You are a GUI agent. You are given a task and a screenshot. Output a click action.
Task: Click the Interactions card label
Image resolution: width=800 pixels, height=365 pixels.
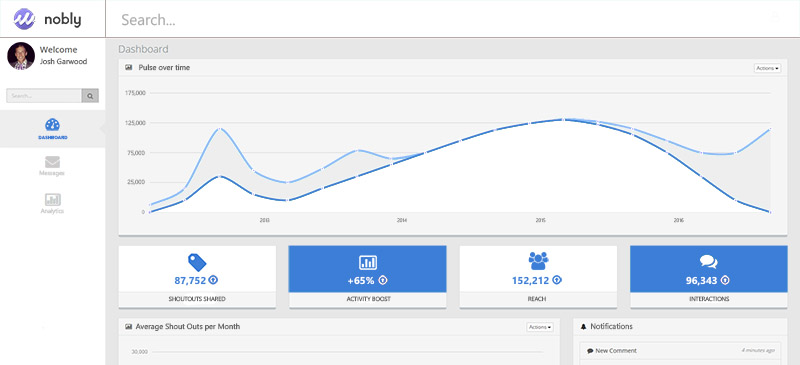[709, 299]
